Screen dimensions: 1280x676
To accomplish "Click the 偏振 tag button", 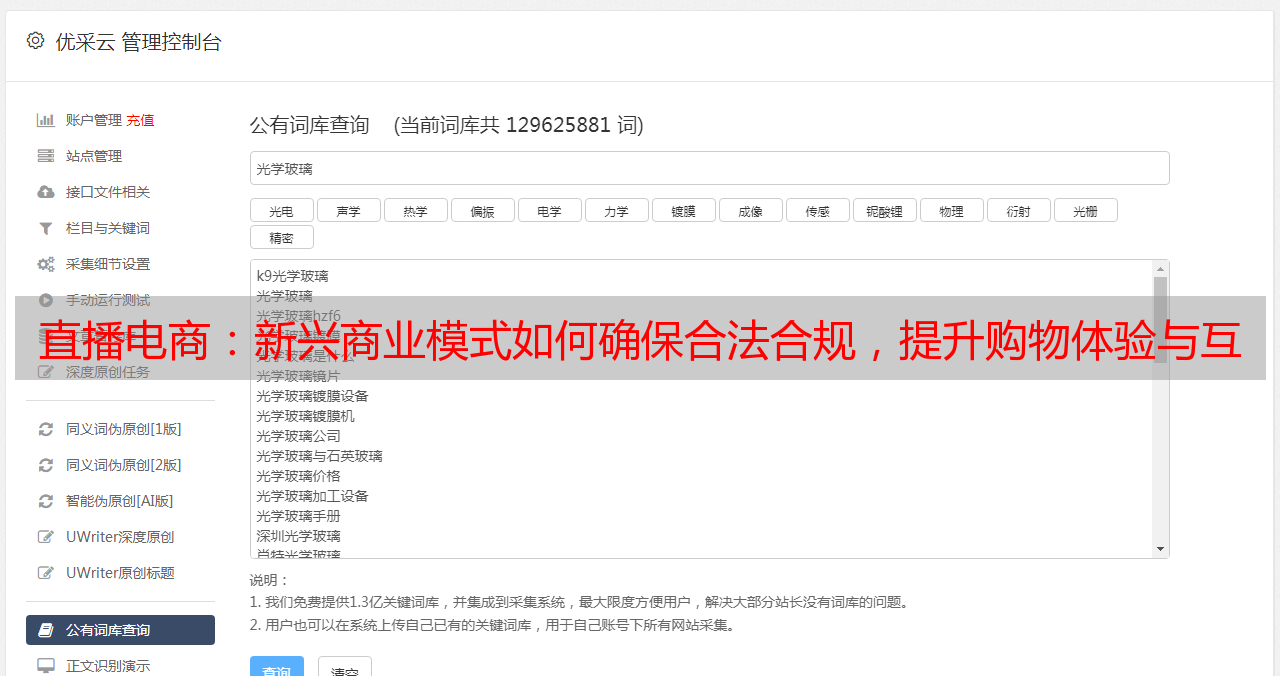I will tap(483, 210).
